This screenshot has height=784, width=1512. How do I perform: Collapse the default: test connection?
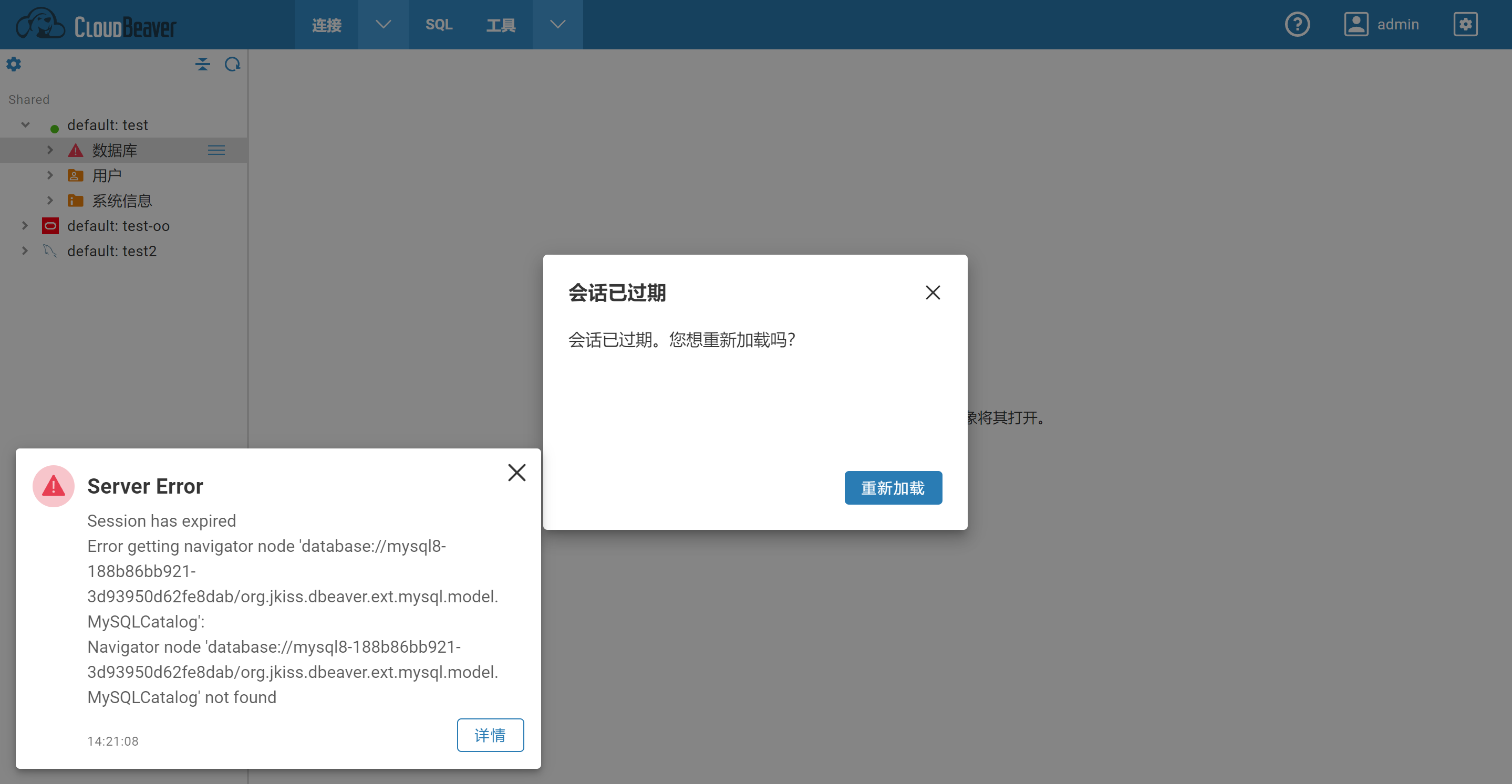[x=25, y=124]
